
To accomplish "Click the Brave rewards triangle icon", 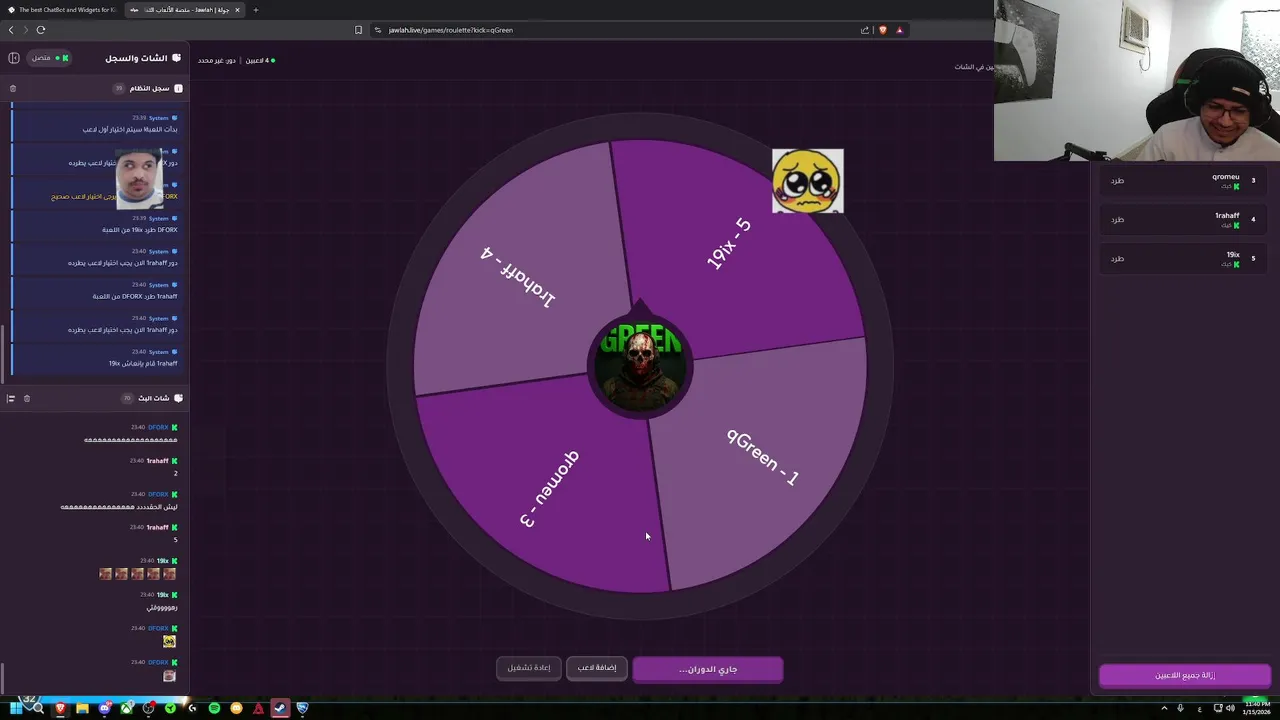I will click(x=899, y=30).
